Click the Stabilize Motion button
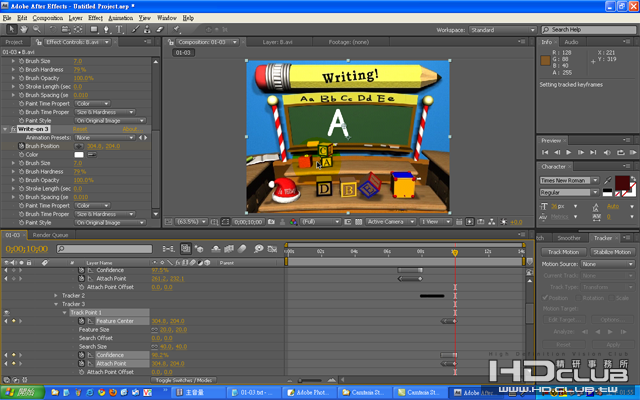 tap(612, 252)
